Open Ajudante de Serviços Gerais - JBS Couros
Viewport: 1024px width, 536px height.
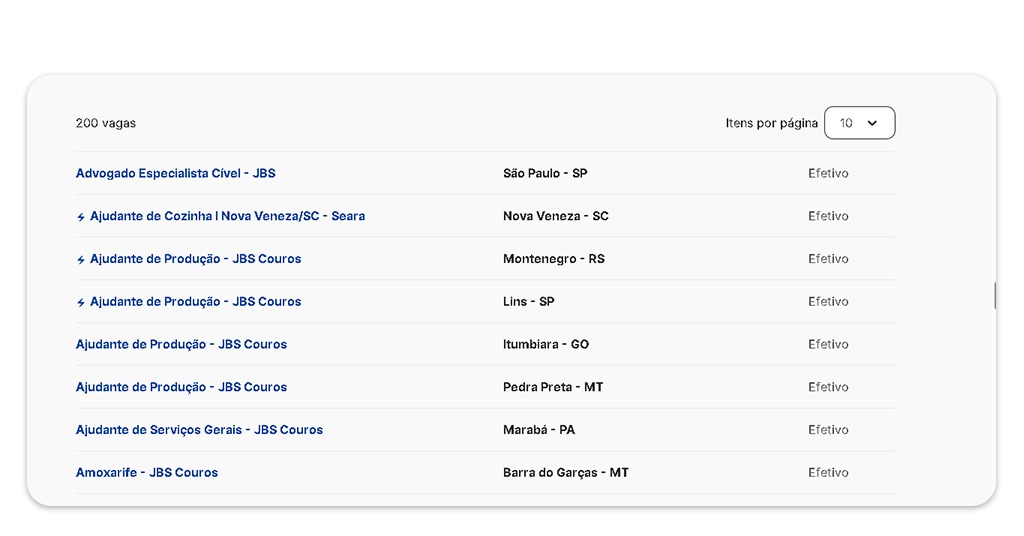(x=199, y=430)
